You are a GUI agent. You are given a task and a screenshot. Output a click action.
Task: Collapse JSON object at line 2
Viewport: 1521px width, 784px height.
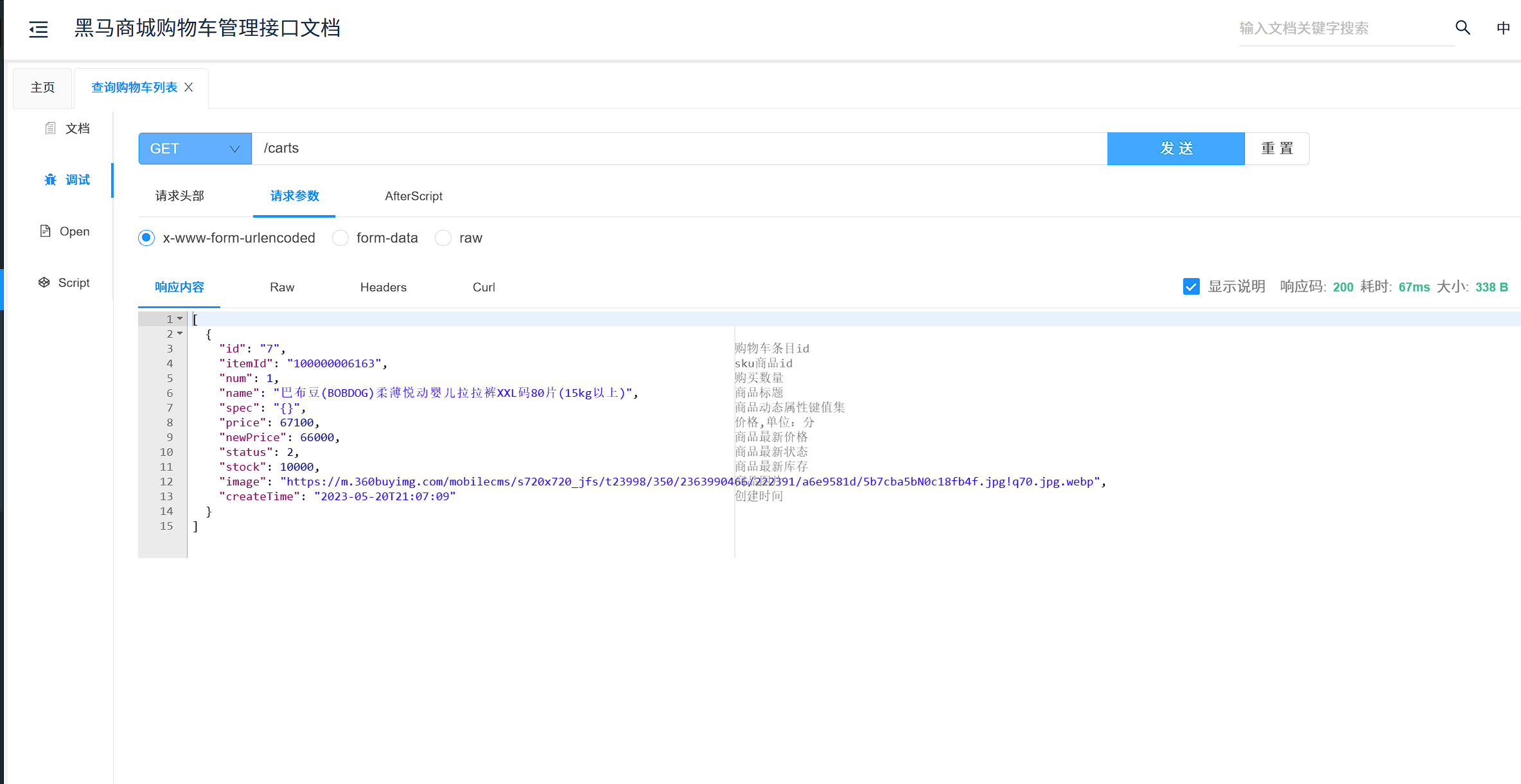[180, 334]
